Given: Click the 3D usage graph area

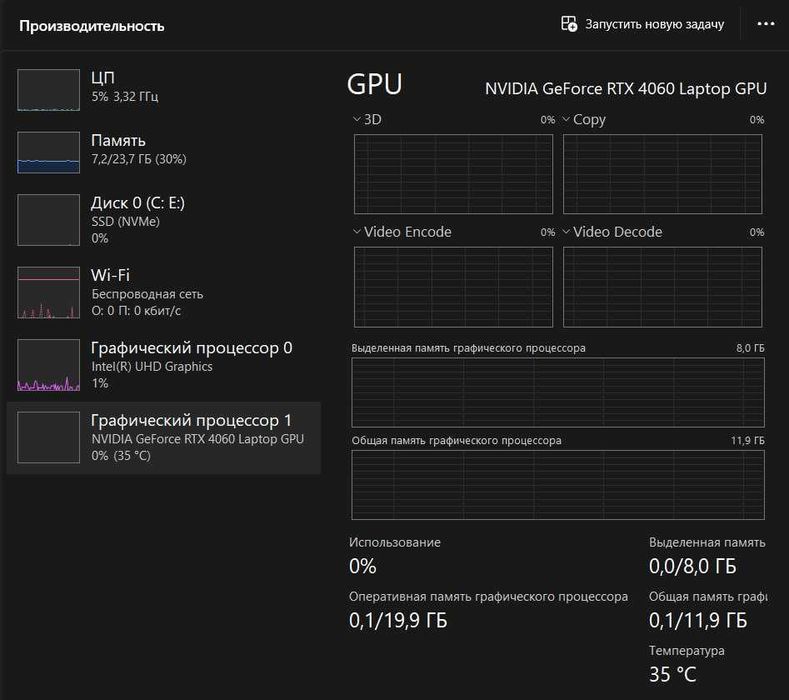Looking at the screenshot, I should [x=453, y=174].
